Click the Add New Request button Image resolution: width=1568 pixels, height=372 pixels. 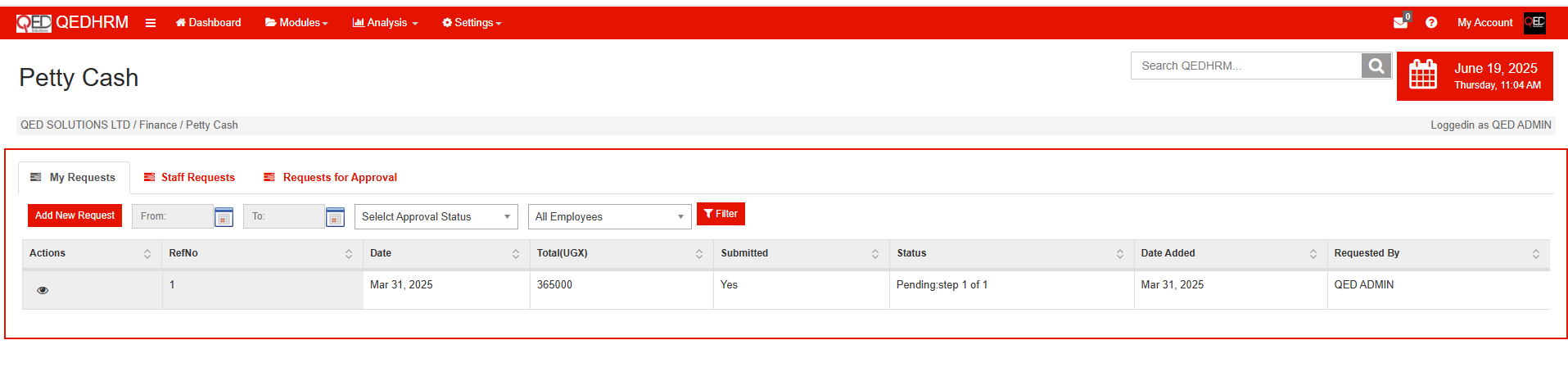(75, 215)
